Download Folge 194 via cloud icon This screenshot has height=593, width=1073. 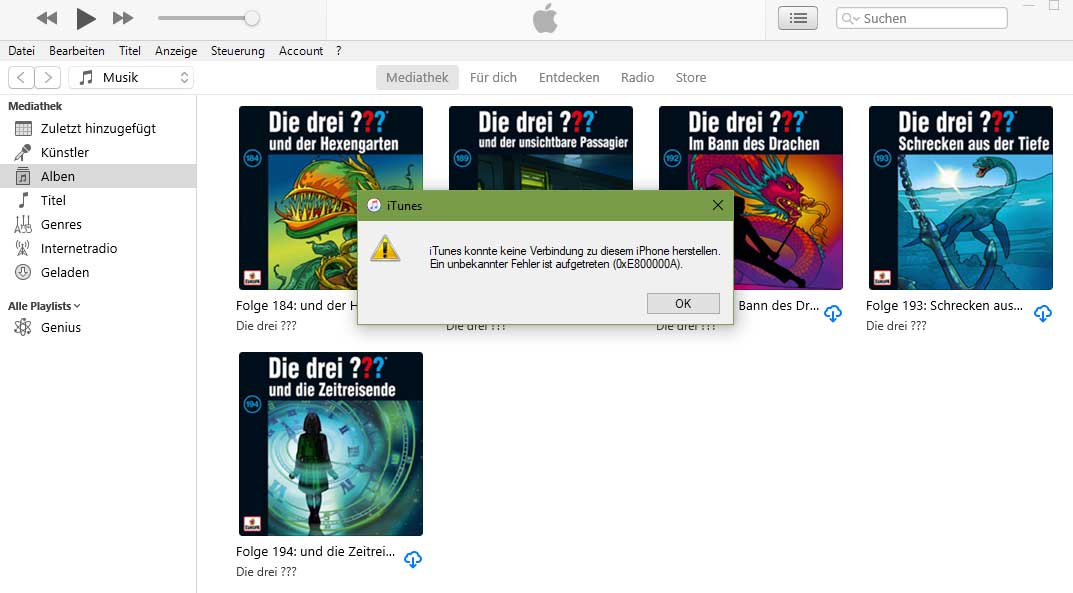click(x=413, y=559)
